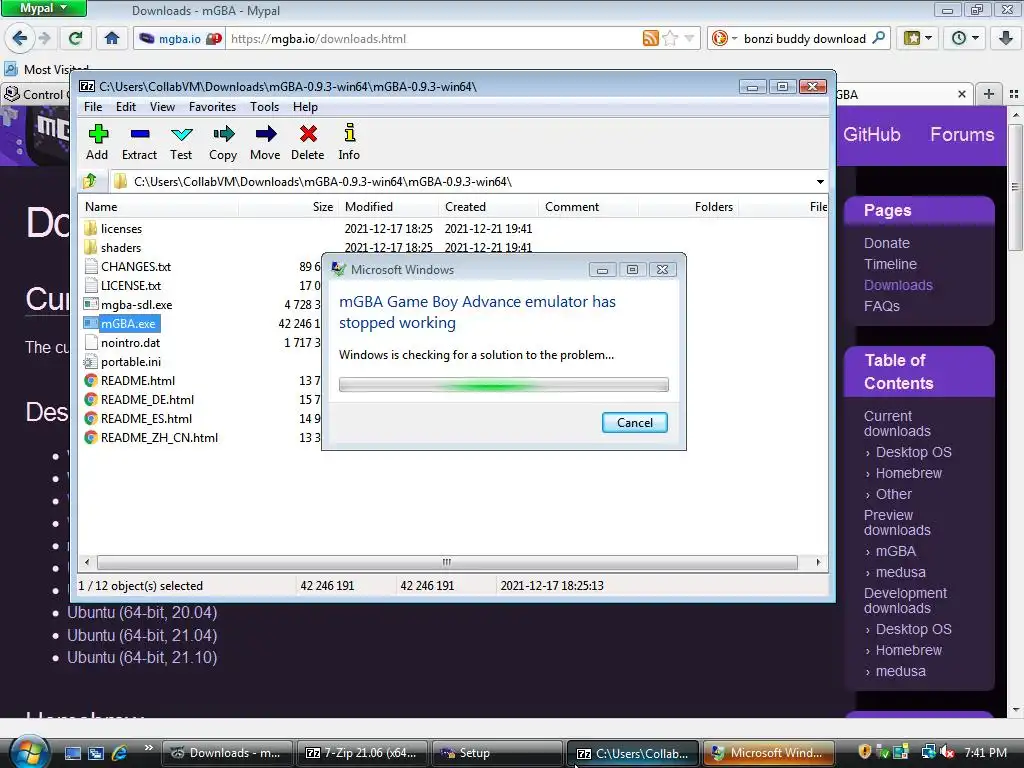Click the search magnifier icon
Image resolution: width=1024 pixels, height=768 pixels.
point(879,38)
